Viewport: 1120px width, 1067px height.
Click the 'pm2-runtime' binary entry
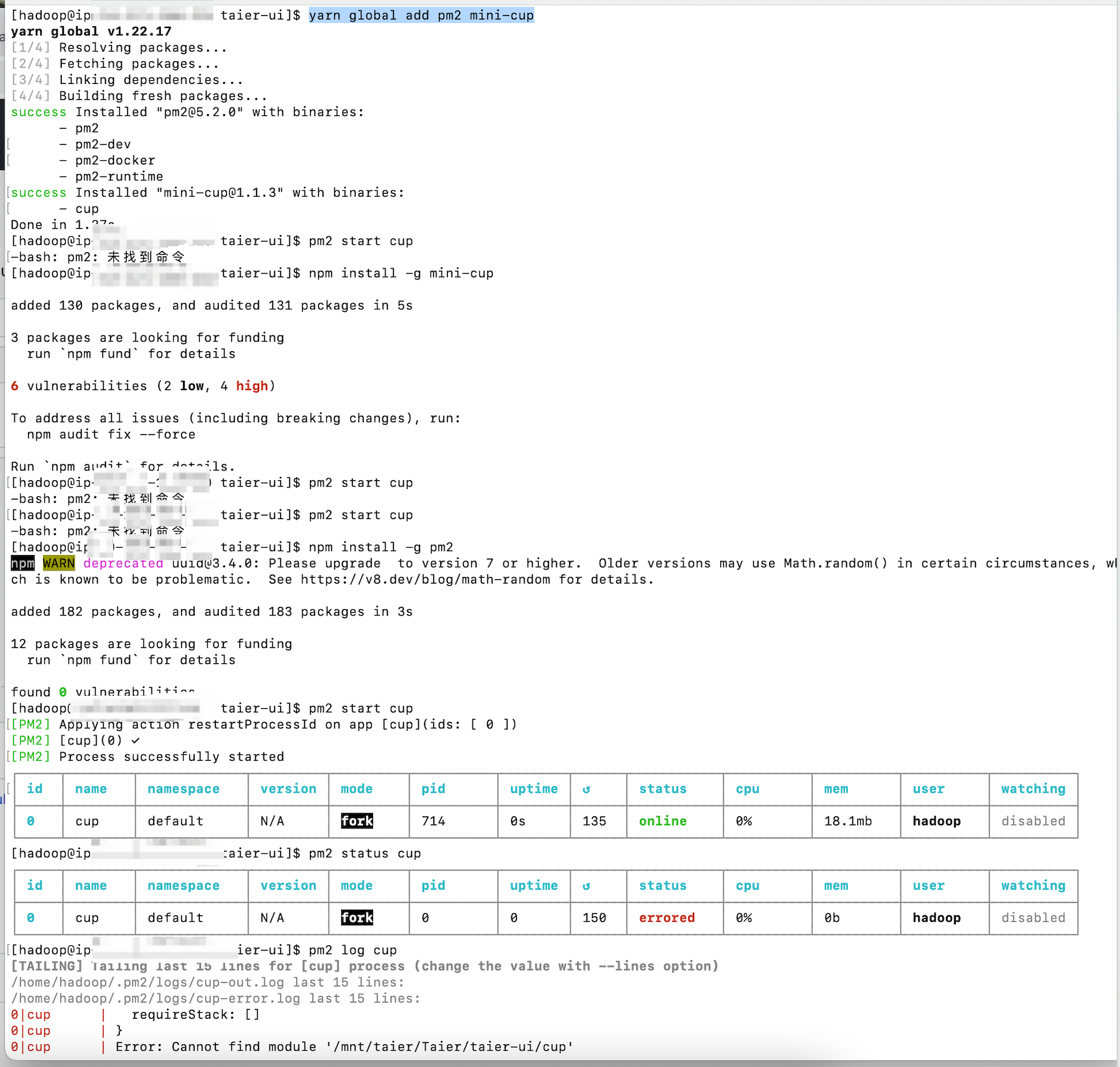[119, 177]
